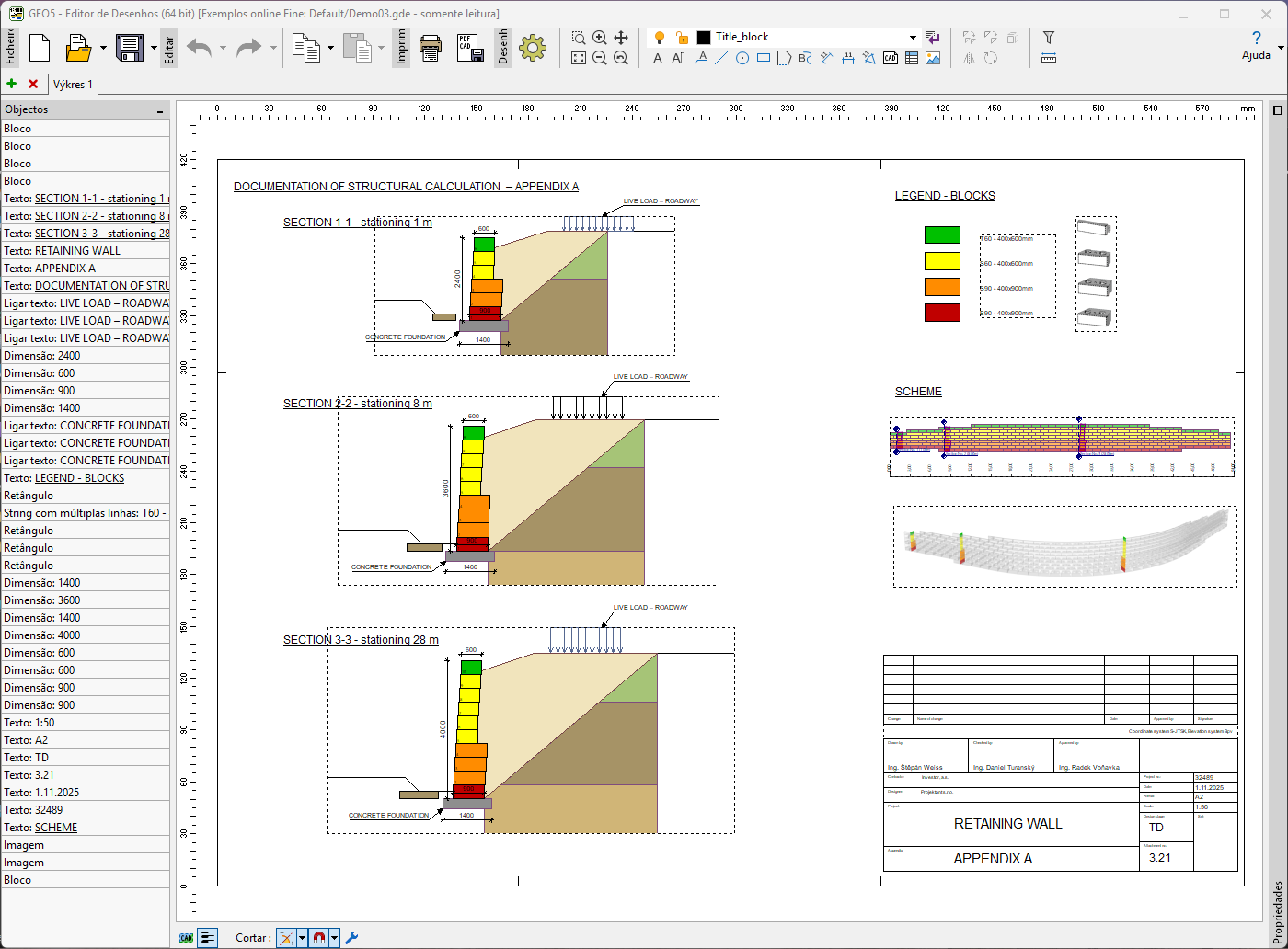Export the drawing with the PDF CAD icon
1288x949 pixels.
(x=470, y=47)
